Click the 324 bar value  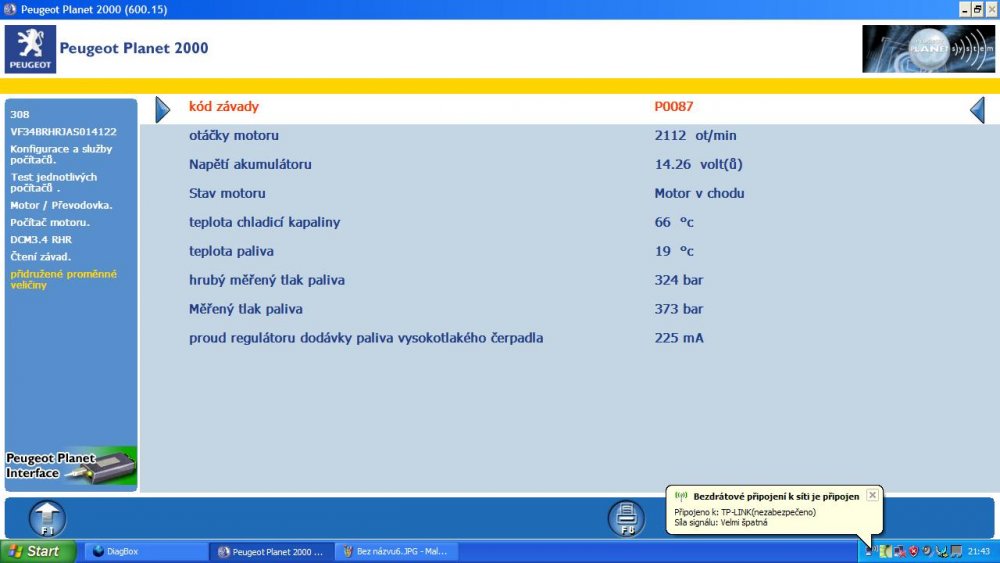click(679, 280)
